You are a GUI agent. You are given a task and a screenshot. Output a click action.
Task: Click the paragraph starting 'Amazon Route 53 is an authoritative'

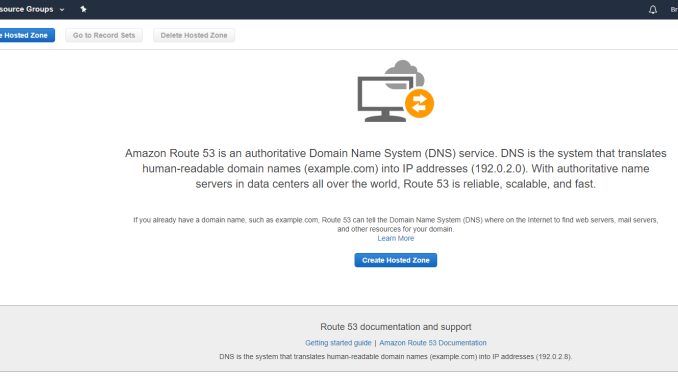pos(396,169)
